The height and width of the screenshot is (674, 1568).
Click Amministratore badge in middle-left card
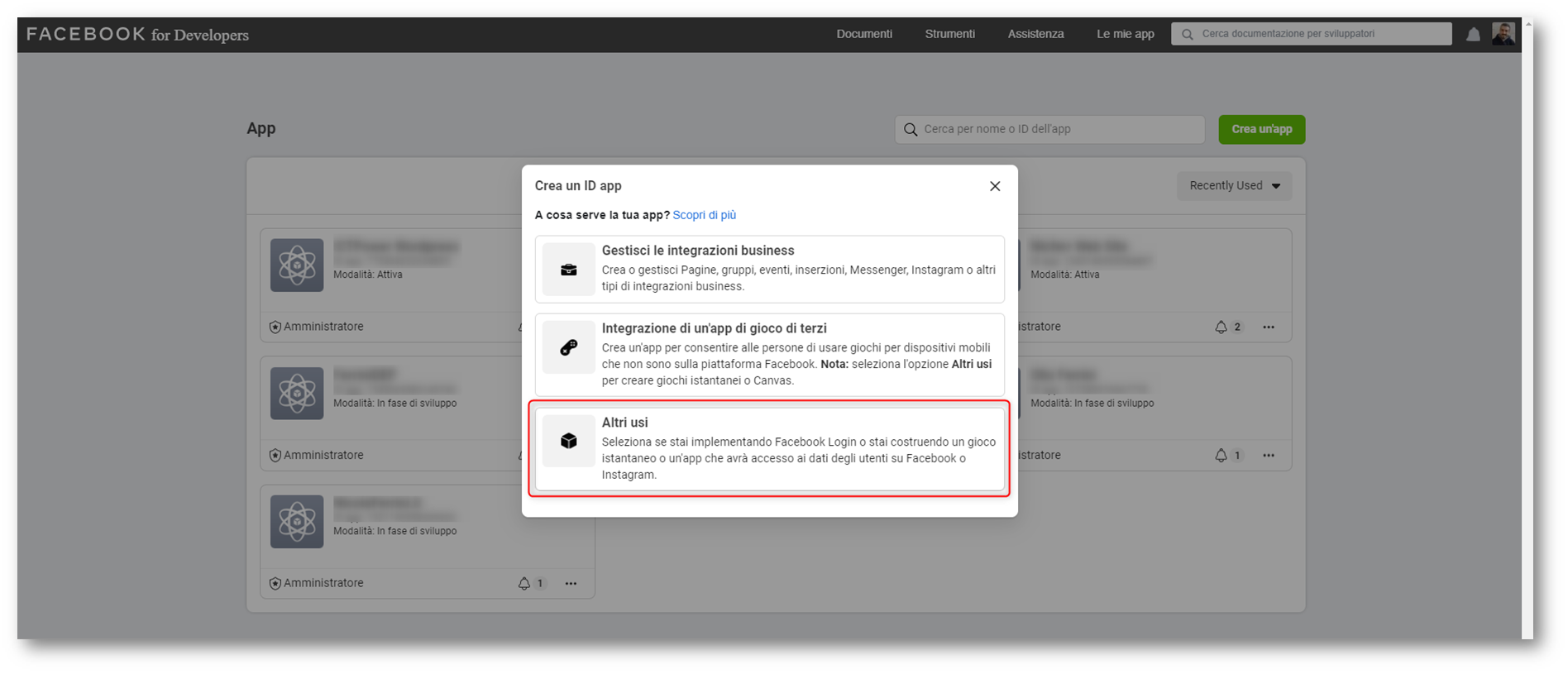coord(316,455)
